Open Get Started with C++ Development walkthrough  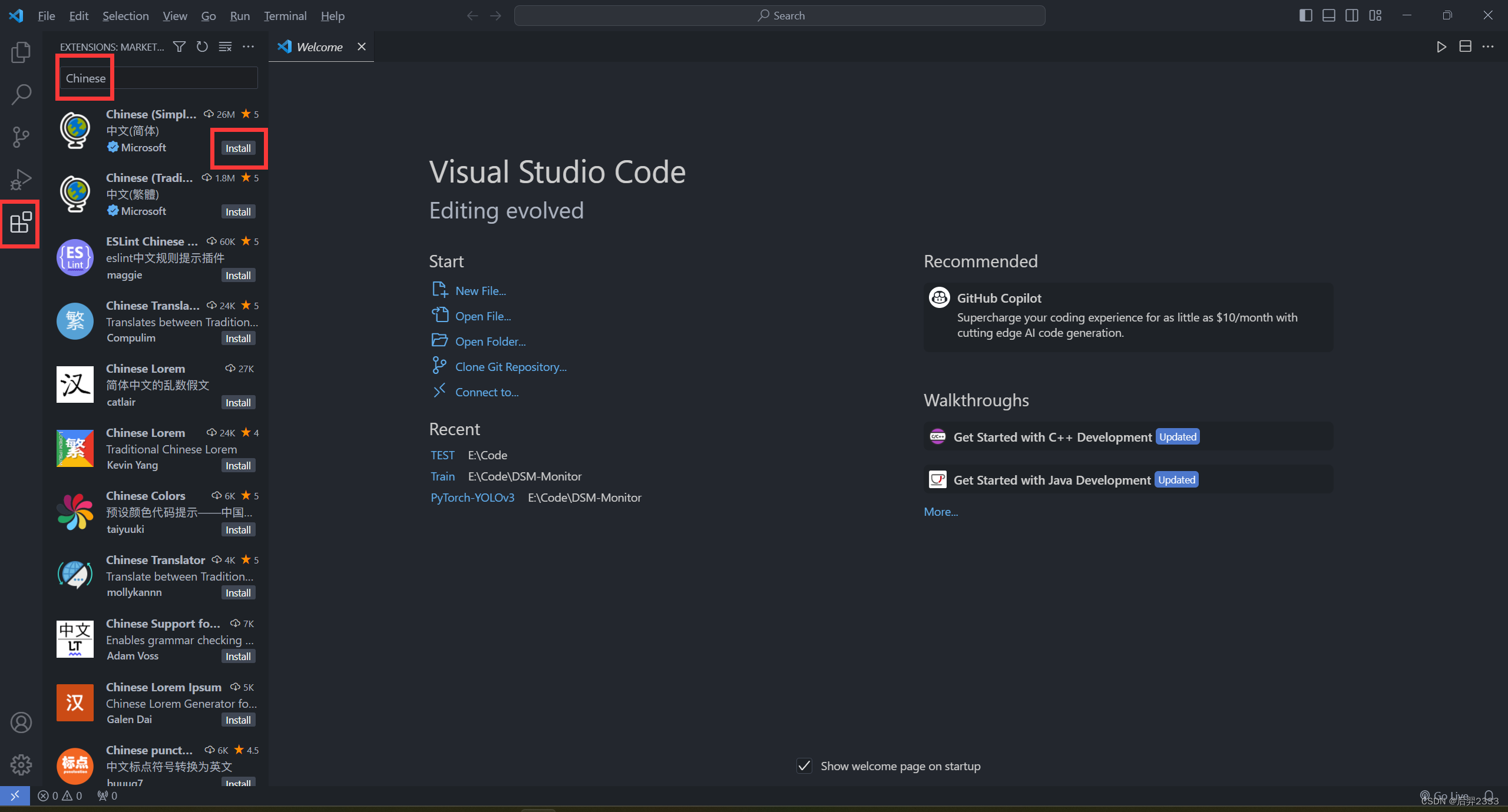click(1128, 437)
